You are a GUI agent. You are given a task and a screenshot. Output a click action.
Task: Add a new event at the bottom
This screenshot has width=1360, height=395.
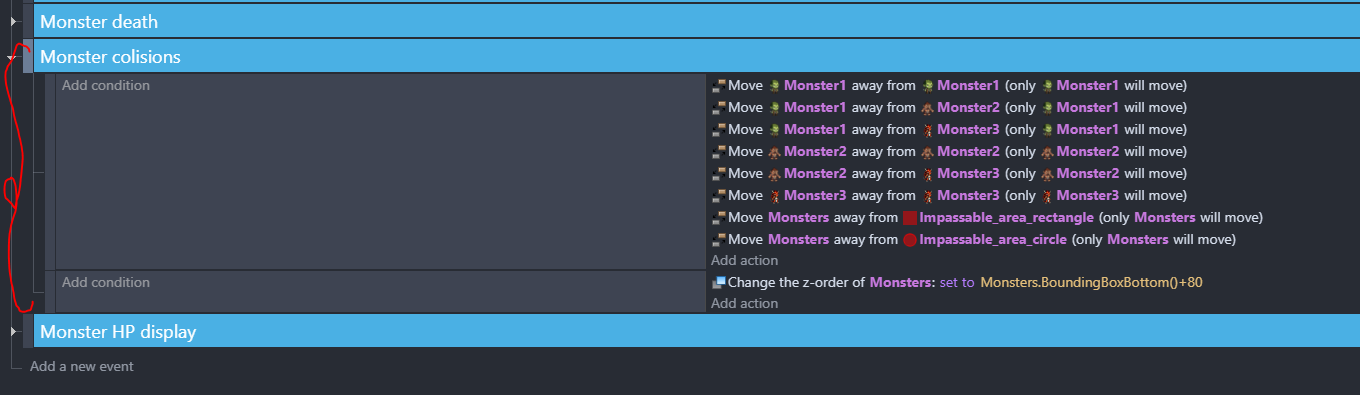click(82, 367)
